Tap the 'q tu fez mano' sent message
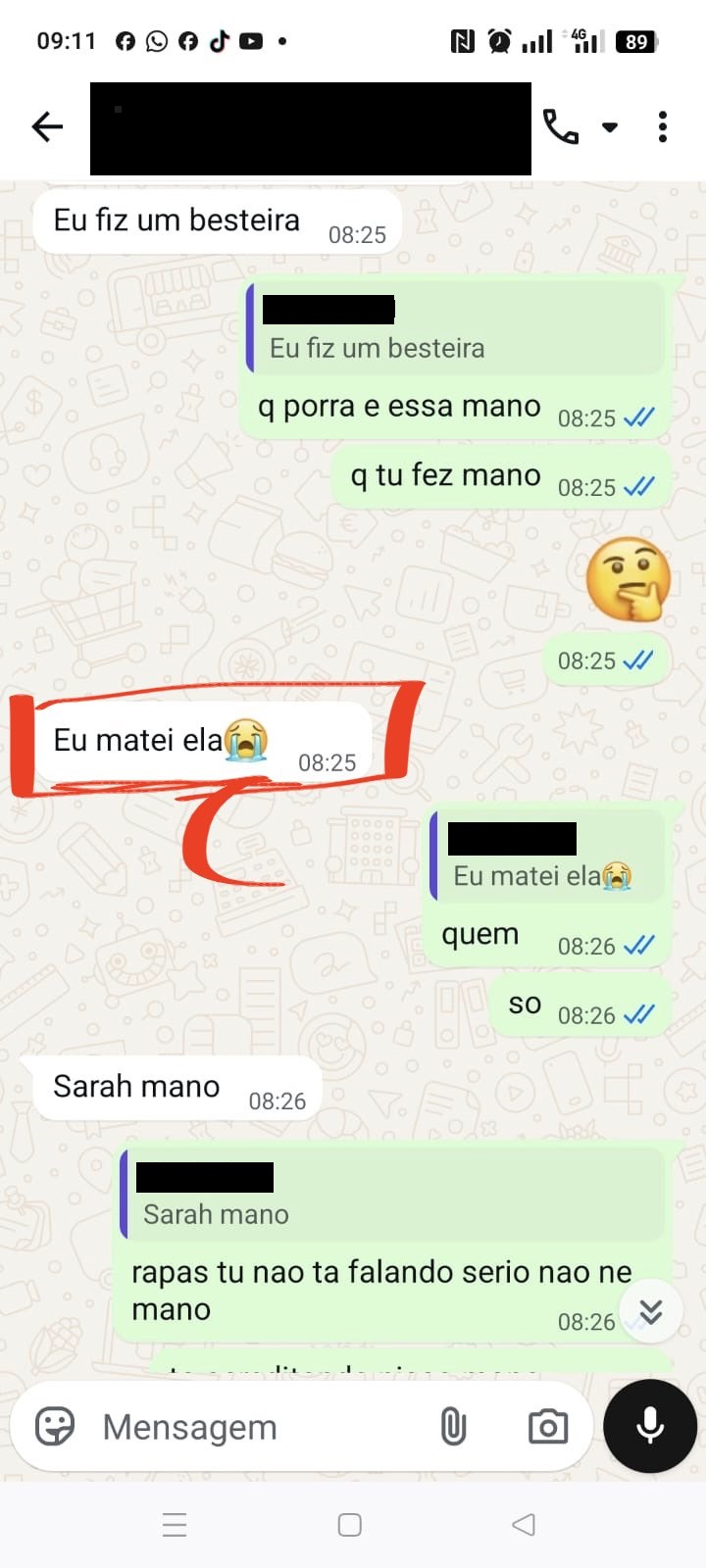Viewport: 706px width, 1568px height. [502, 478]
